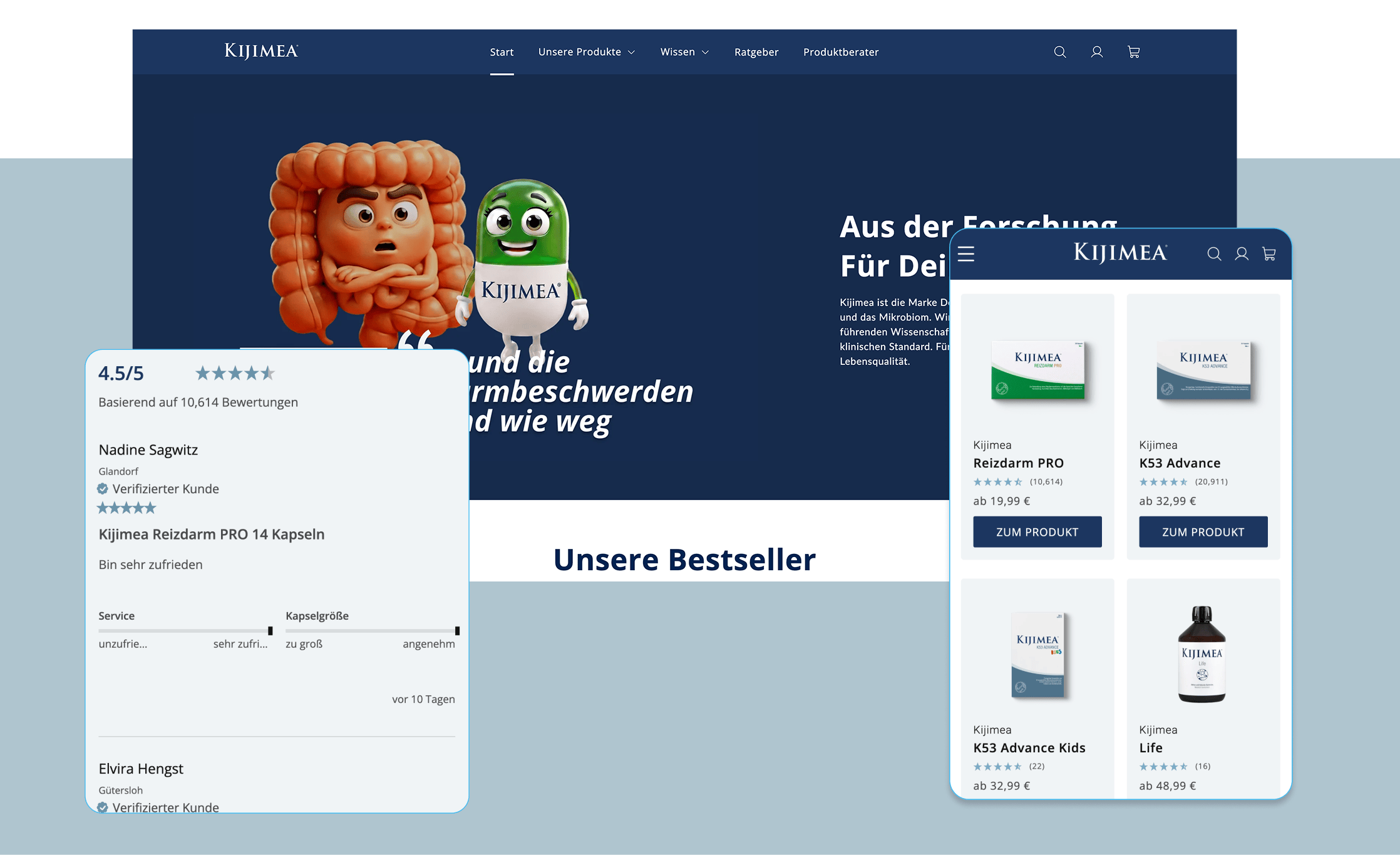The image size is (1400, 855).
Task: Click the Reizdarm PRO star rating
Action: [x=997, y=481]
